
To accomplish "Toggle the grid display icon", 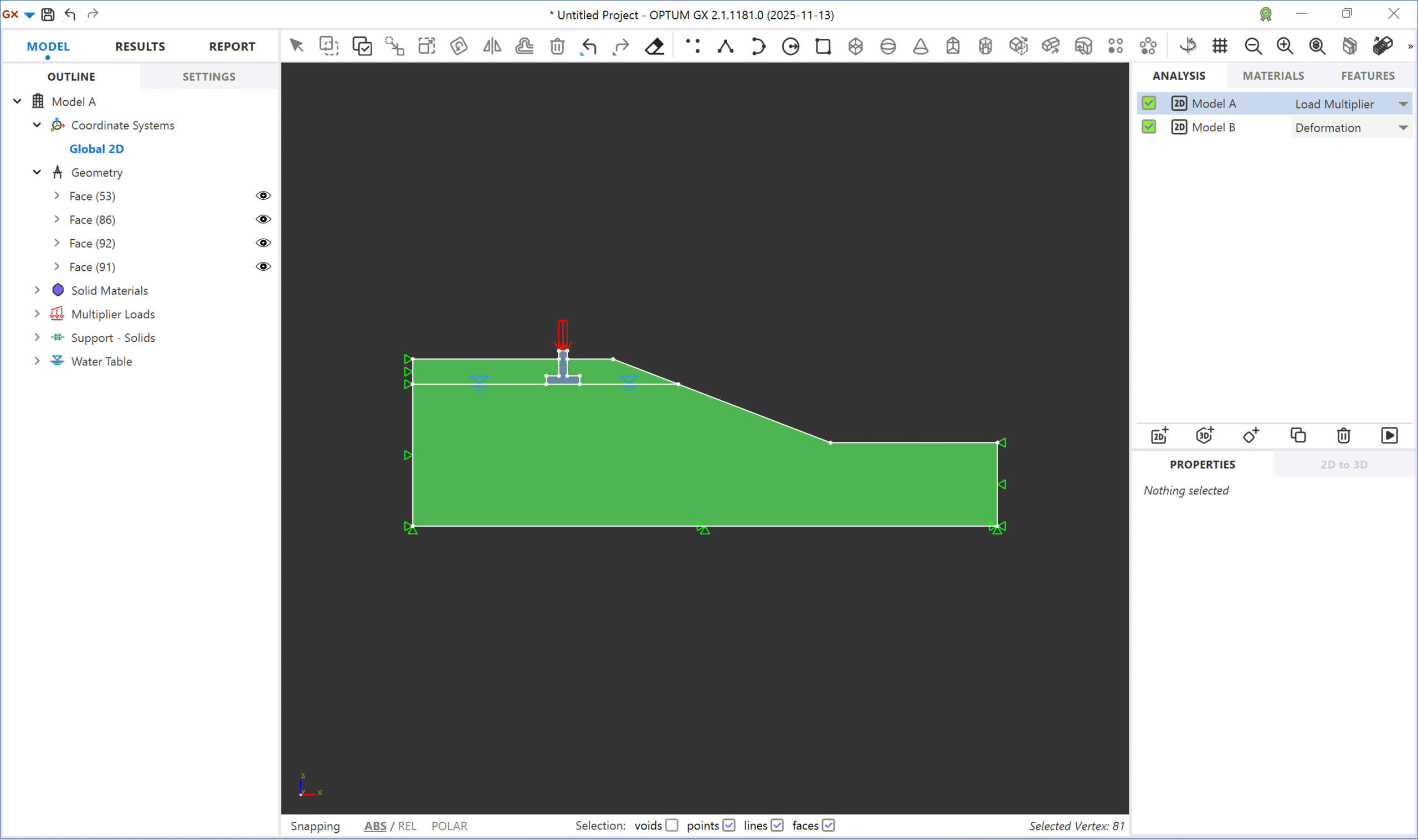I will pos(1220,47).
